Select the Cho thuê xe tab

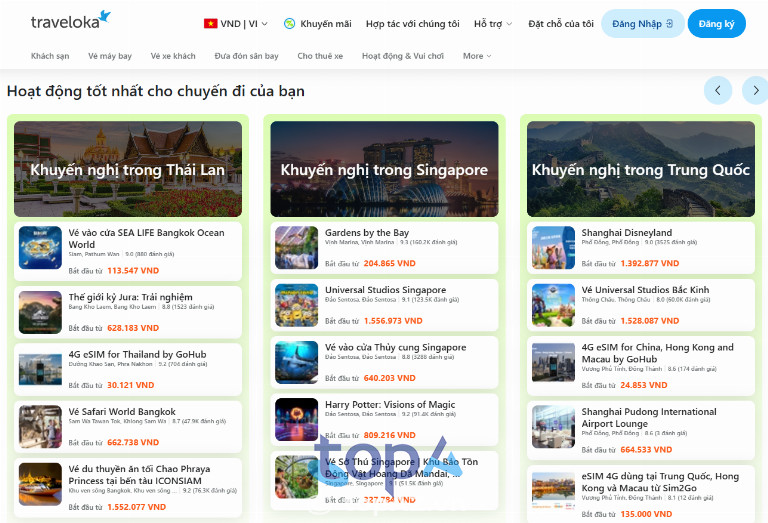[320, 56]
